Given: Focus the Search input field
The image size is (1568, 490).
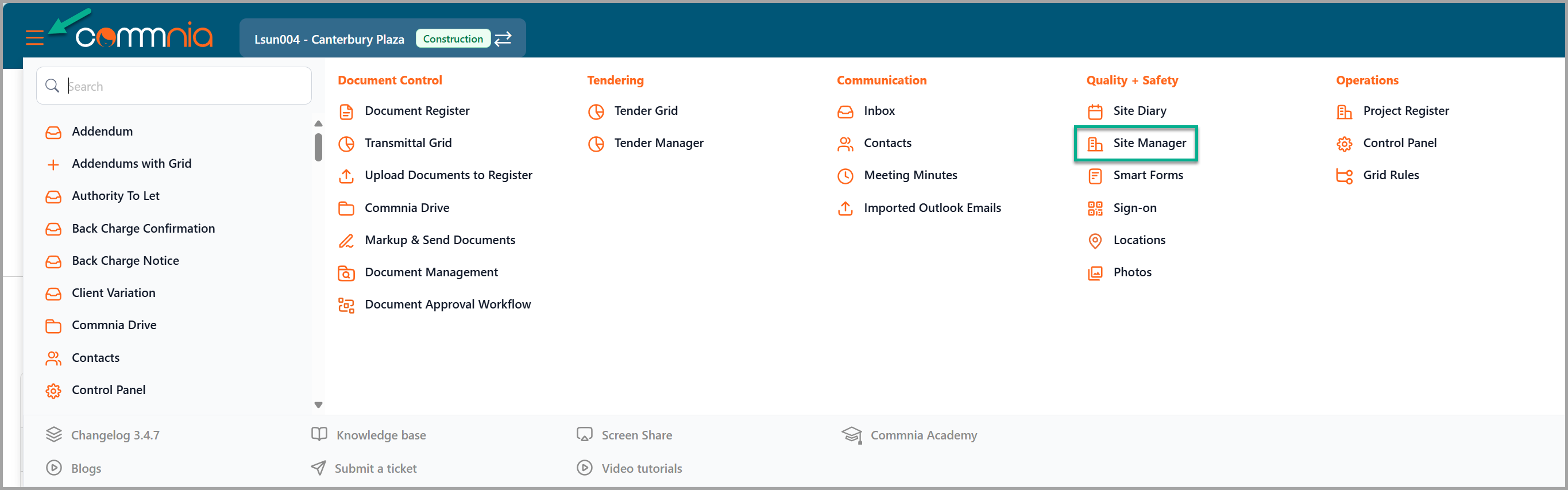Looking at the screenshot, I should click(x=174, y=86).
